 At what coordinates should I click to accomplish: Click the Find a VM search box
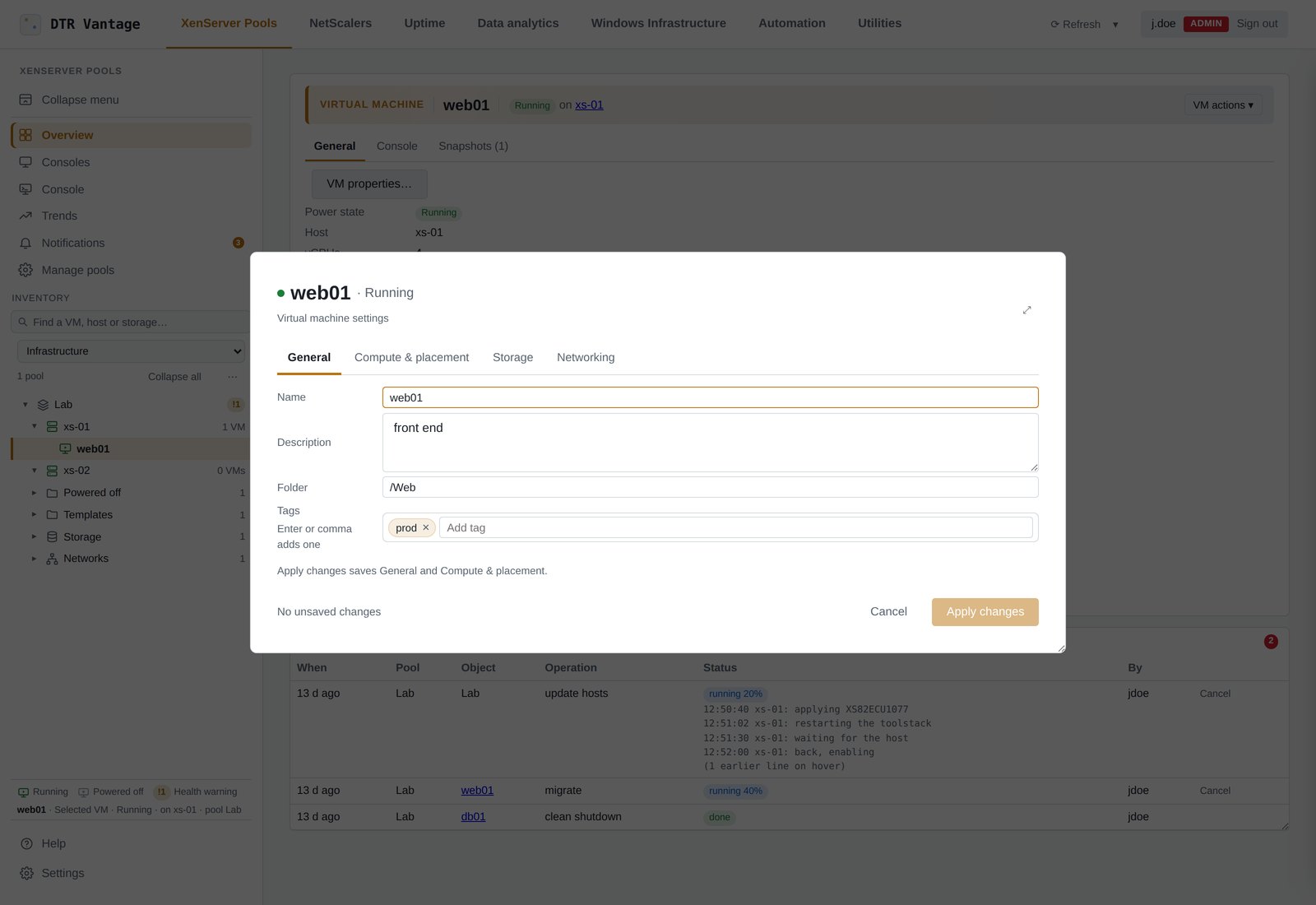[131, 322]
